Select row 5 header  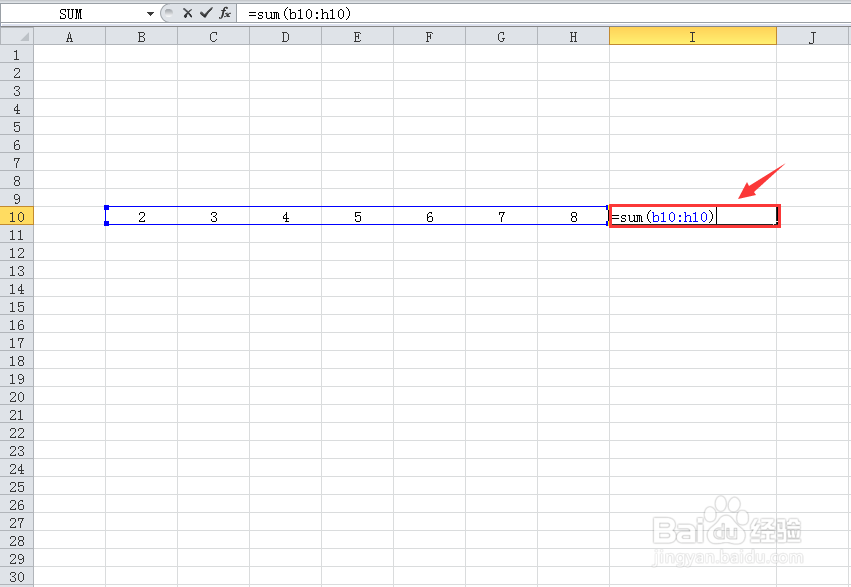(x=17, y=127)
